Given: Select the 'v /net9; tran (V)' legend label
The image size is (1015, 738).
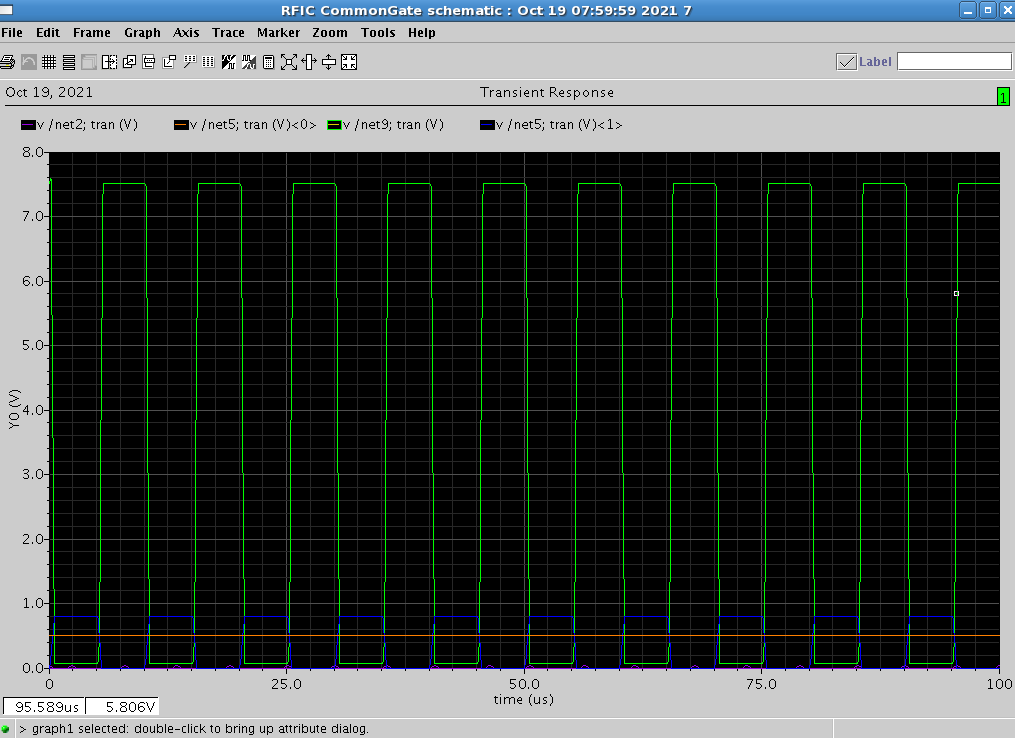Looking at the screenshot, I should 394,125.
